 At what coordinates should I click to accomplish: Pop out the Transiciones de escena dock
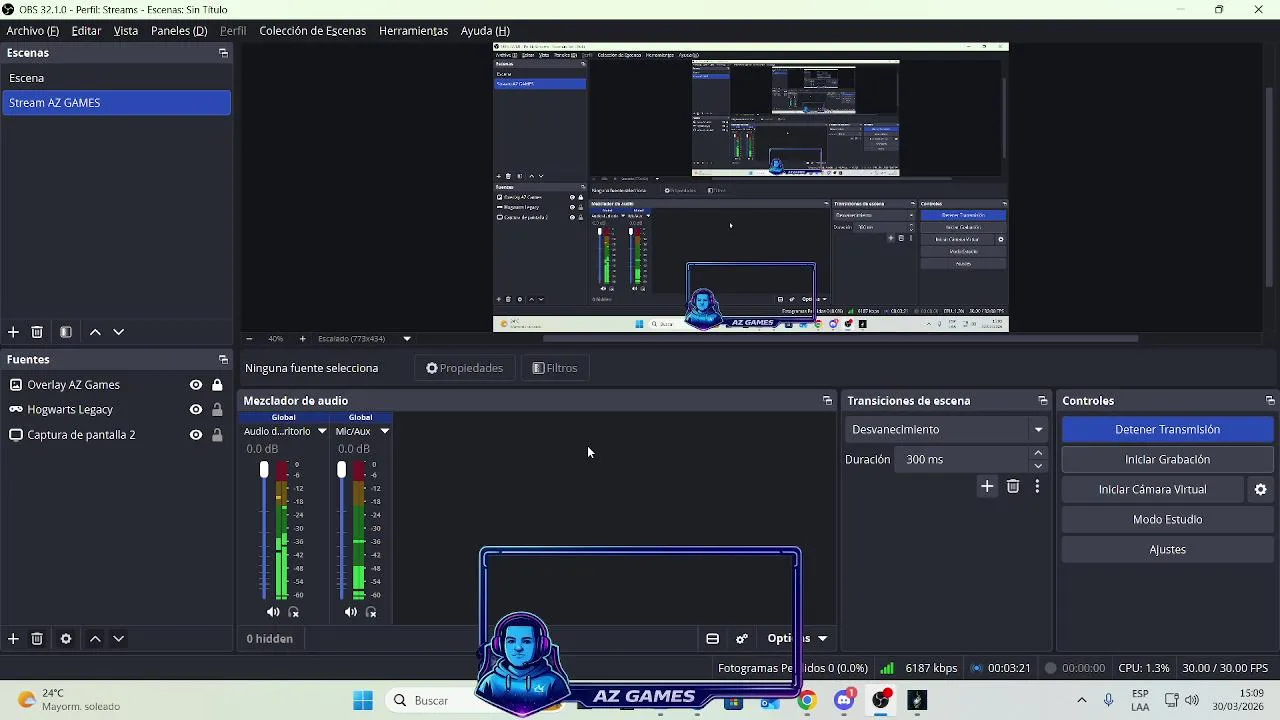pos(1043,401)
